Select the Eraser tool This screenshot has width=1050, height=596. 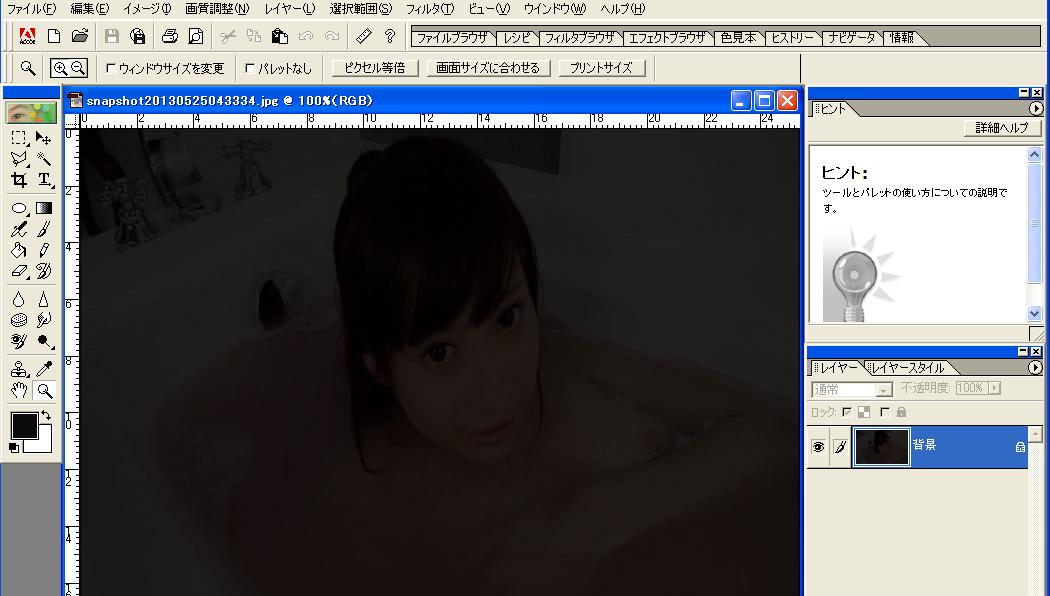click(x=19, y=271)
